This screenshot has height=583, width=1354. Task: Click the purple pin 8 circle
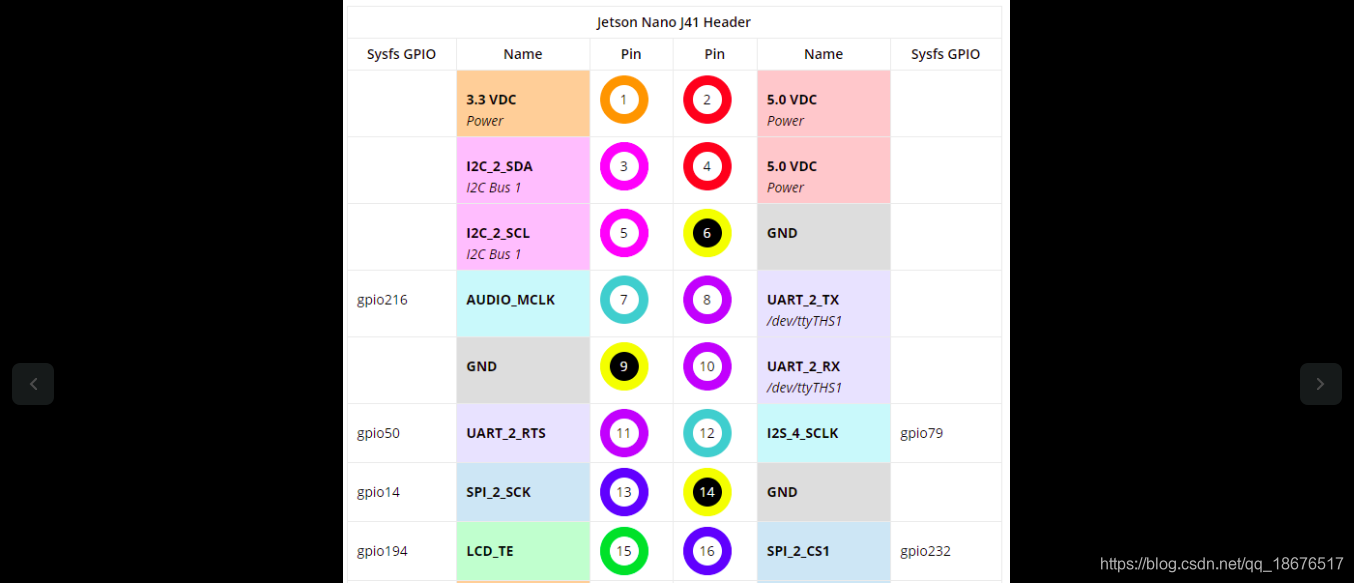tap(707, 300)
